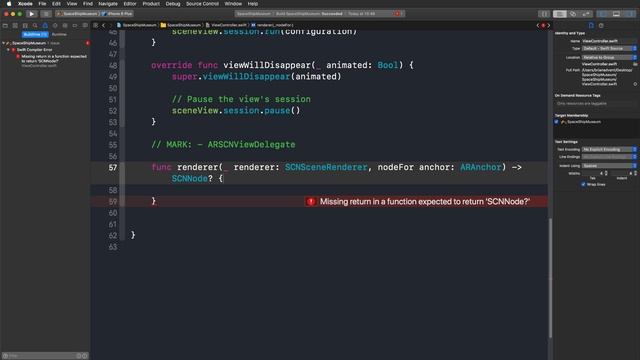Show the Quick Help inspector icon
The image size is (640, 360).
coord(601,25)
